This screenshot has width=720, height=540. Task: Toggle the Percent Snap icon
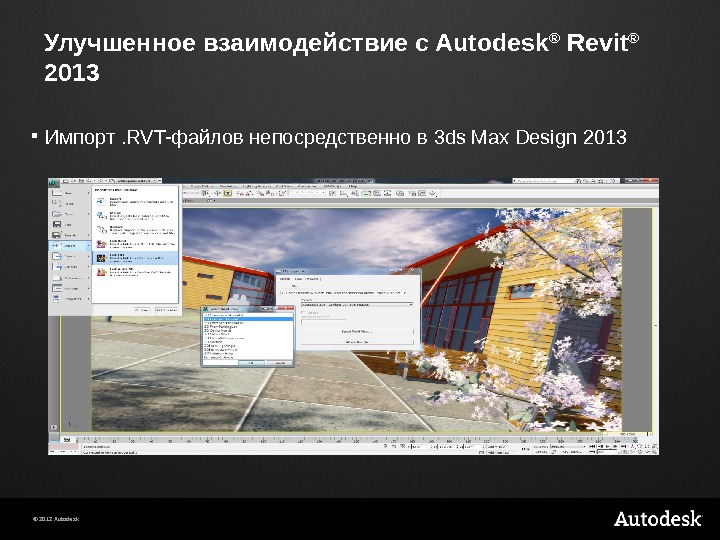coord(260,193)
